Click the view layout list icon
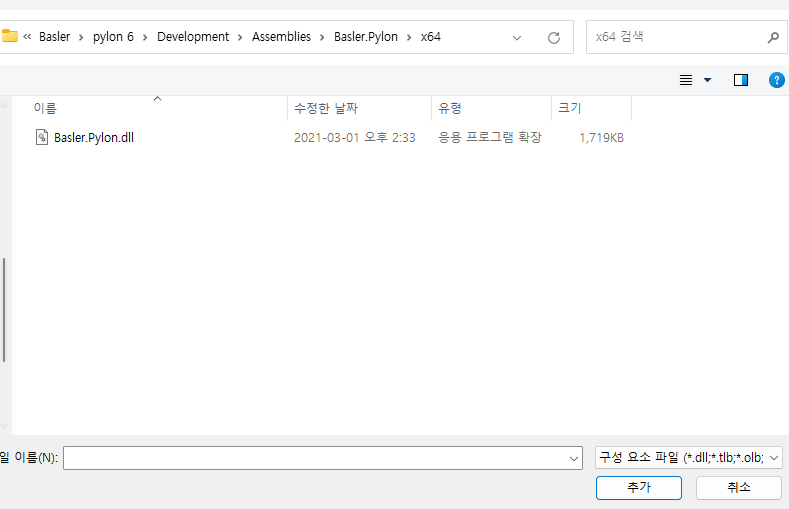This screenshot has width=789, height=509. click(x=686, y=80)
